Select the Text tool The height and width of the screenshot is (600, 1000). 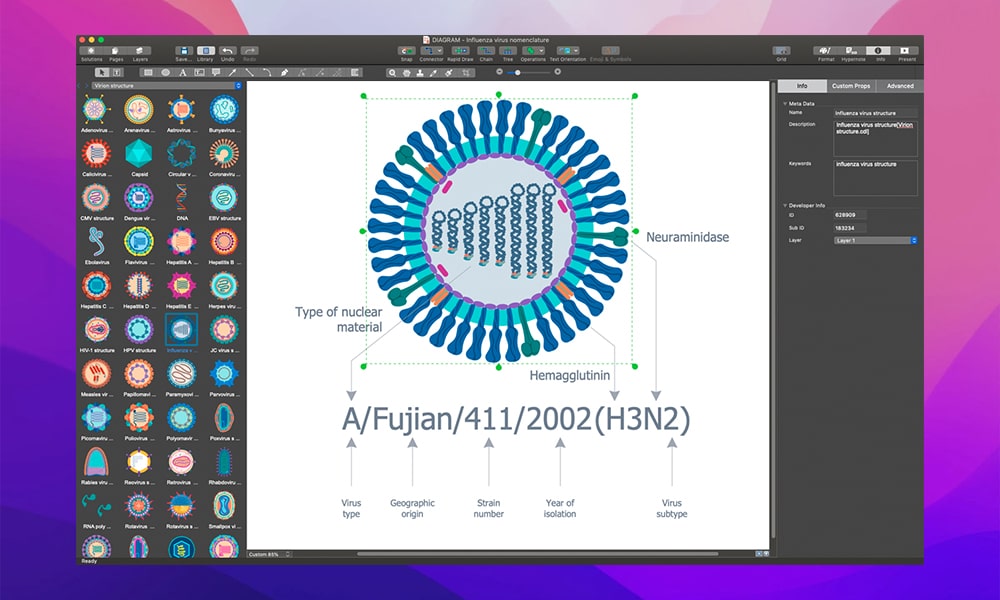pos(183,73)
